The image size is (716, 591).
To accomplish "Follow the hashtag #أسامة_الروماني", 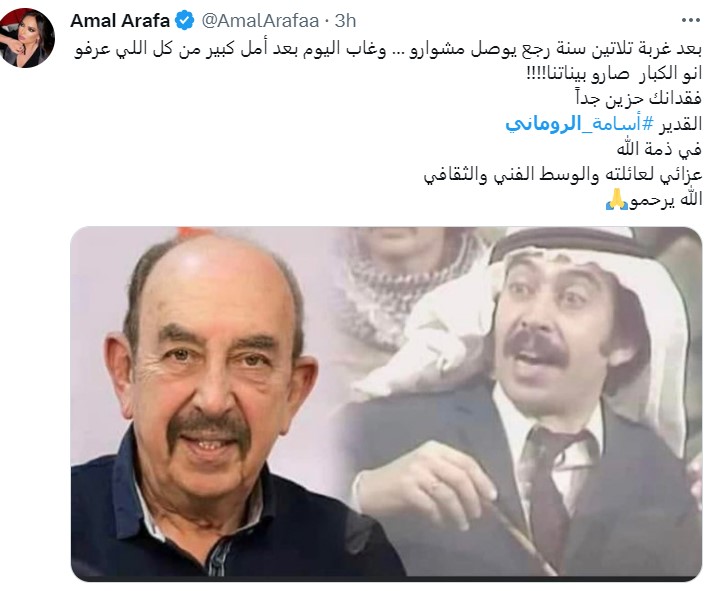I will tap(580, 124).
